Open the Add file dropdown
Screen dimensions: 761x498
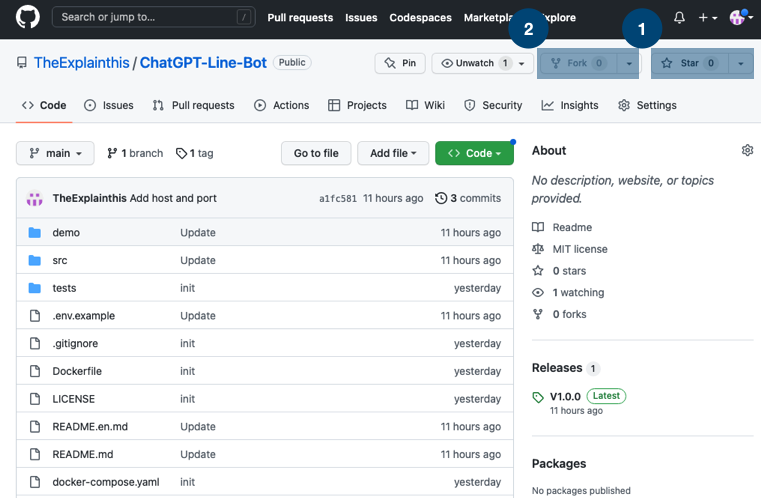393,153
